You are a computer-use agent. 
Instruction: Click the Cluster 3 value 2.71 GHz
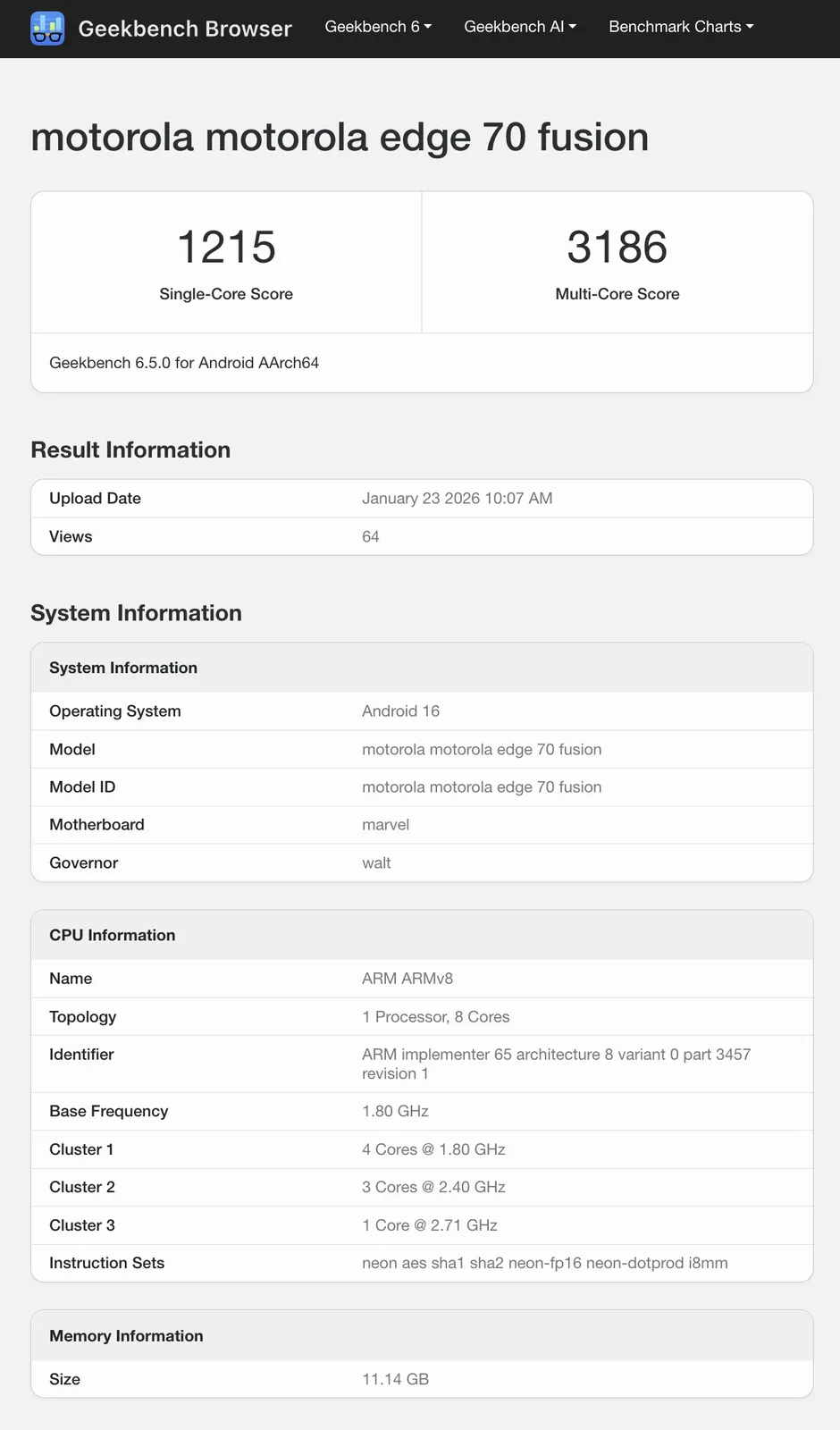[430, 1225]
